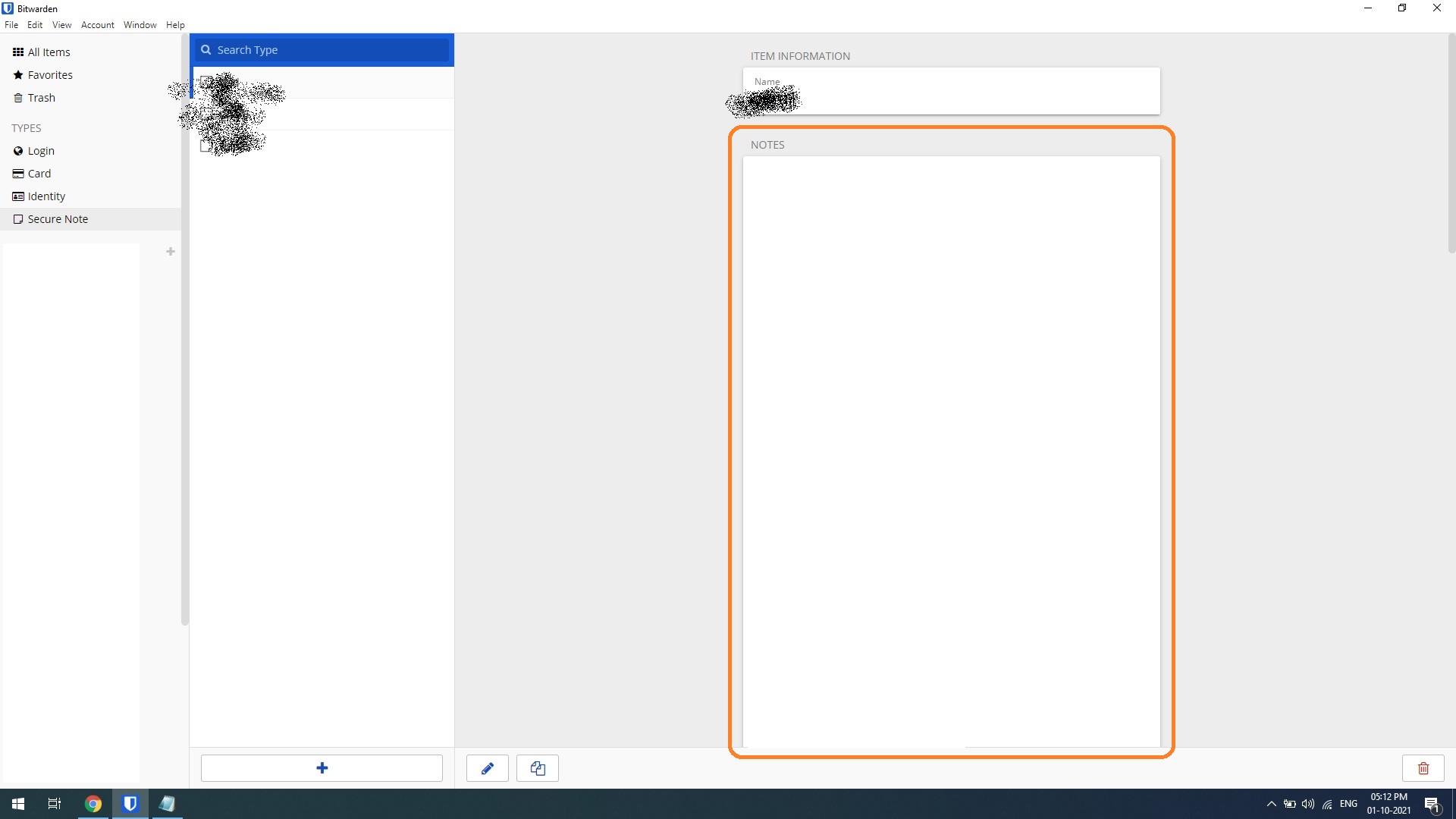Screen dimensions: 1456x819
Task: Open the View menu
Action: pyautogui.click(x=61, y=25)
